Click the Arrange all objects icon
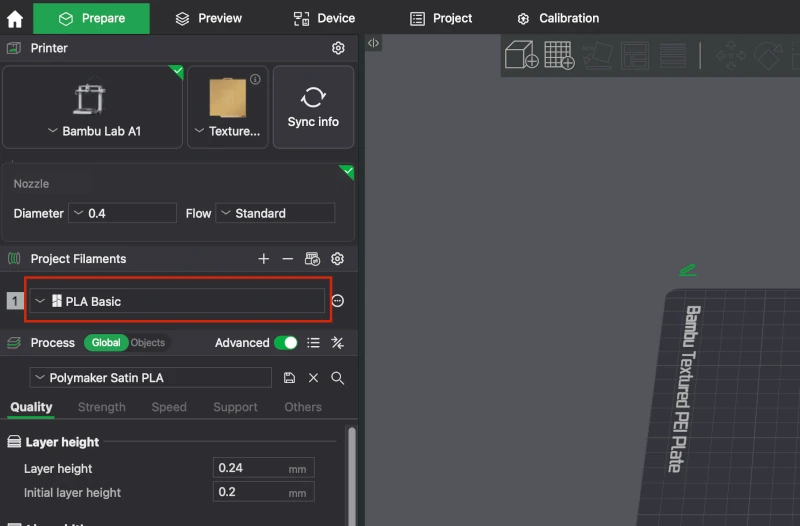Viewport: 800px width, 526px height. click(635, 55)
